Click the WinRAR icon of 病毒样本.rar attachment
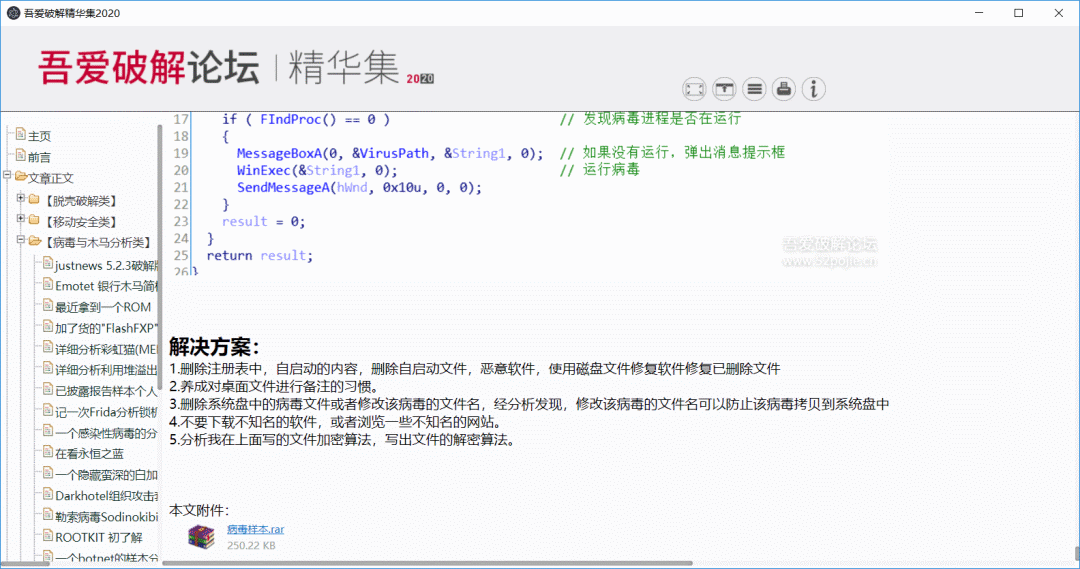Image resolution: width=1080 pixels, height=569 pixels. coord(201,537)
